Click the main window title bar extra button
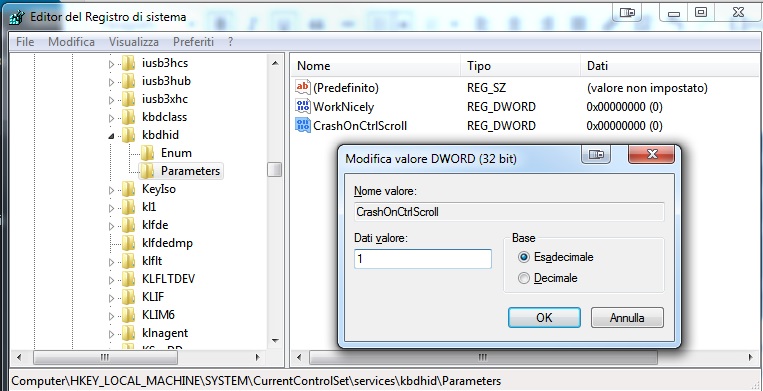This screenshot has width=763, height=391. [627, 13]
